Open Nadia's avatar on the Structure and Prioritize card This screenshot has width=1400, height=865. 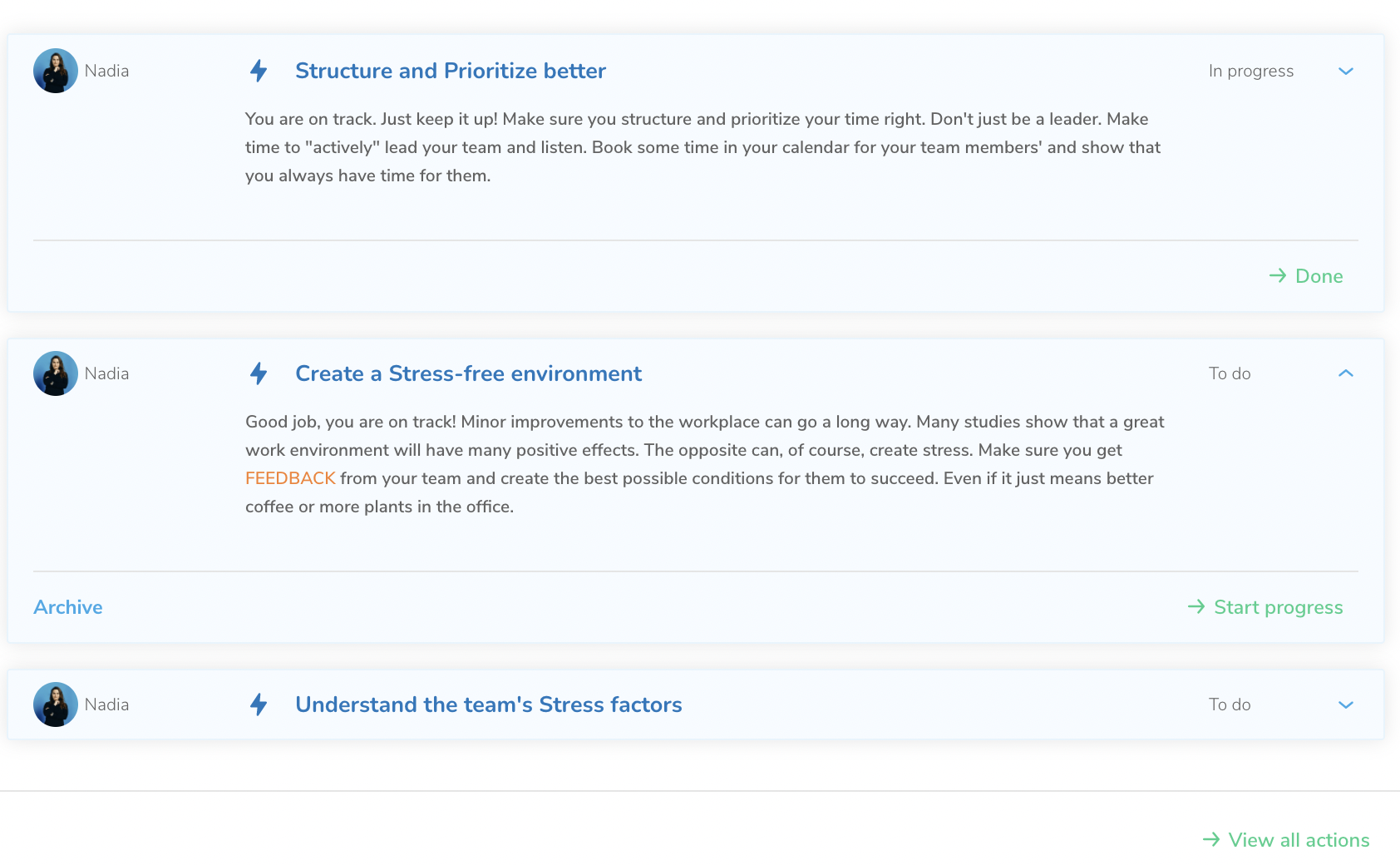[56, 71]
